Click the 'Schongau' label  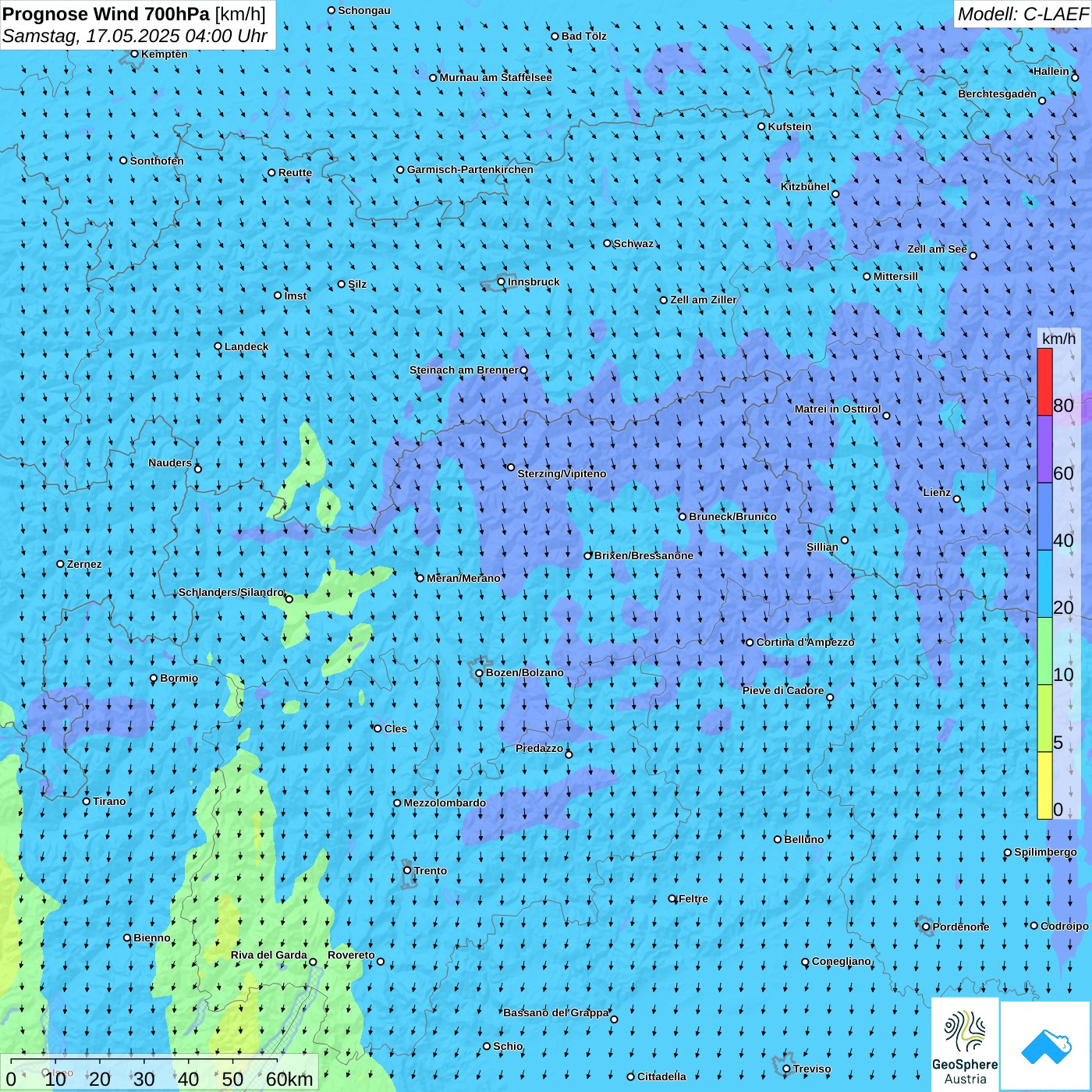364,10
